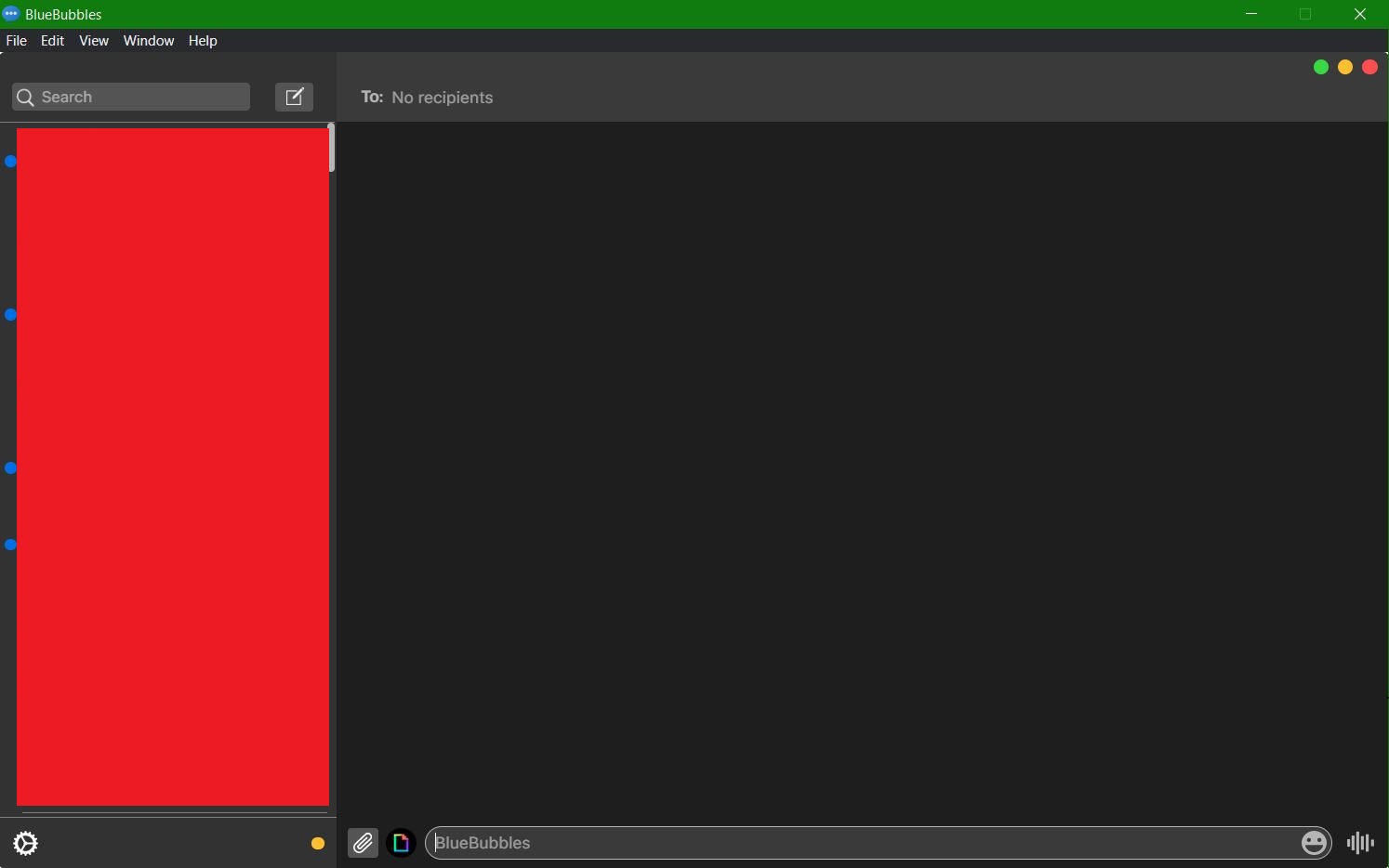This screenshot has height=868, width=1389.
Task: Attach a file using the paperclip icon
Action: [x=363, y=843]
